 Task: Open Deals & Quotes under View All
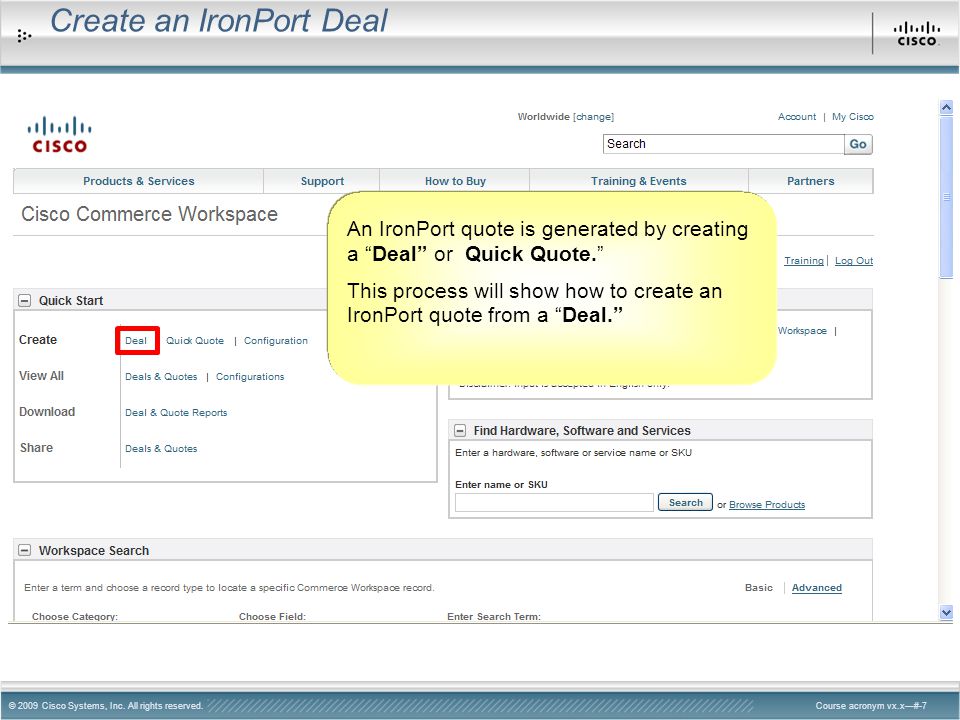[x=161, y=377]
